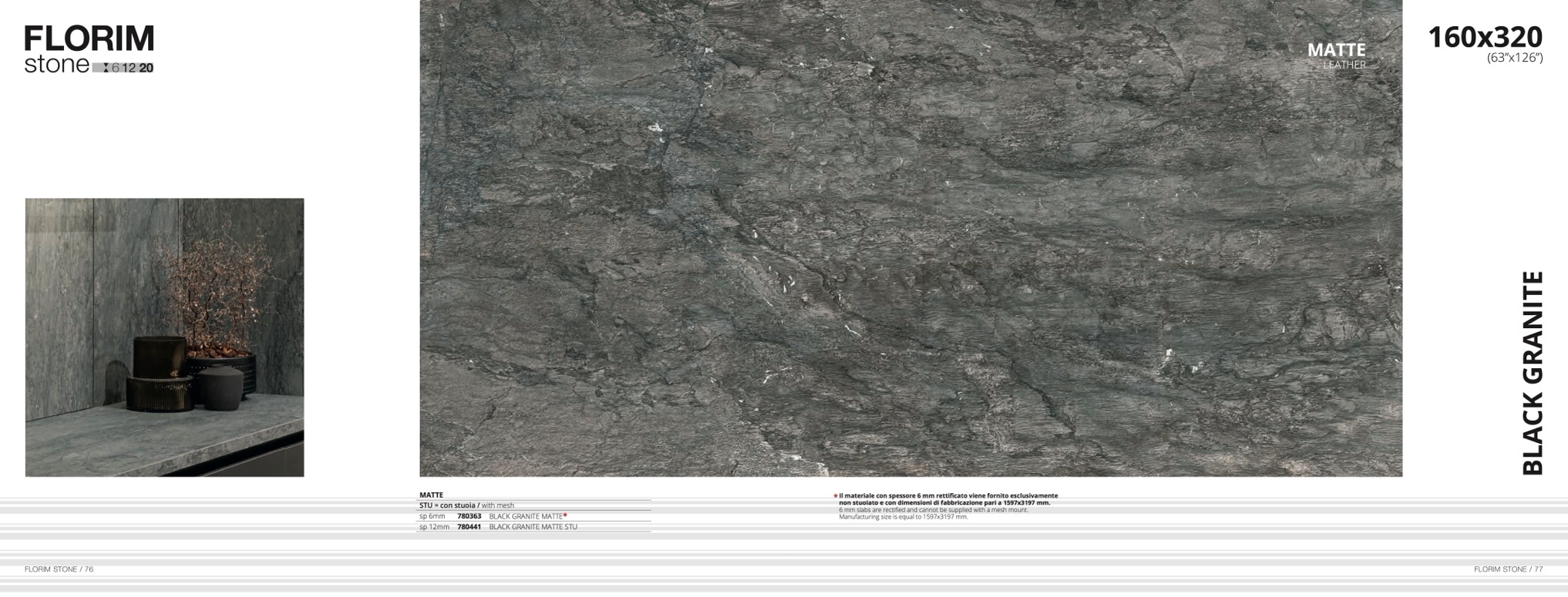
Task: Click the vertical BLACK GRANITE title
Action: (x=1533, y=373)
